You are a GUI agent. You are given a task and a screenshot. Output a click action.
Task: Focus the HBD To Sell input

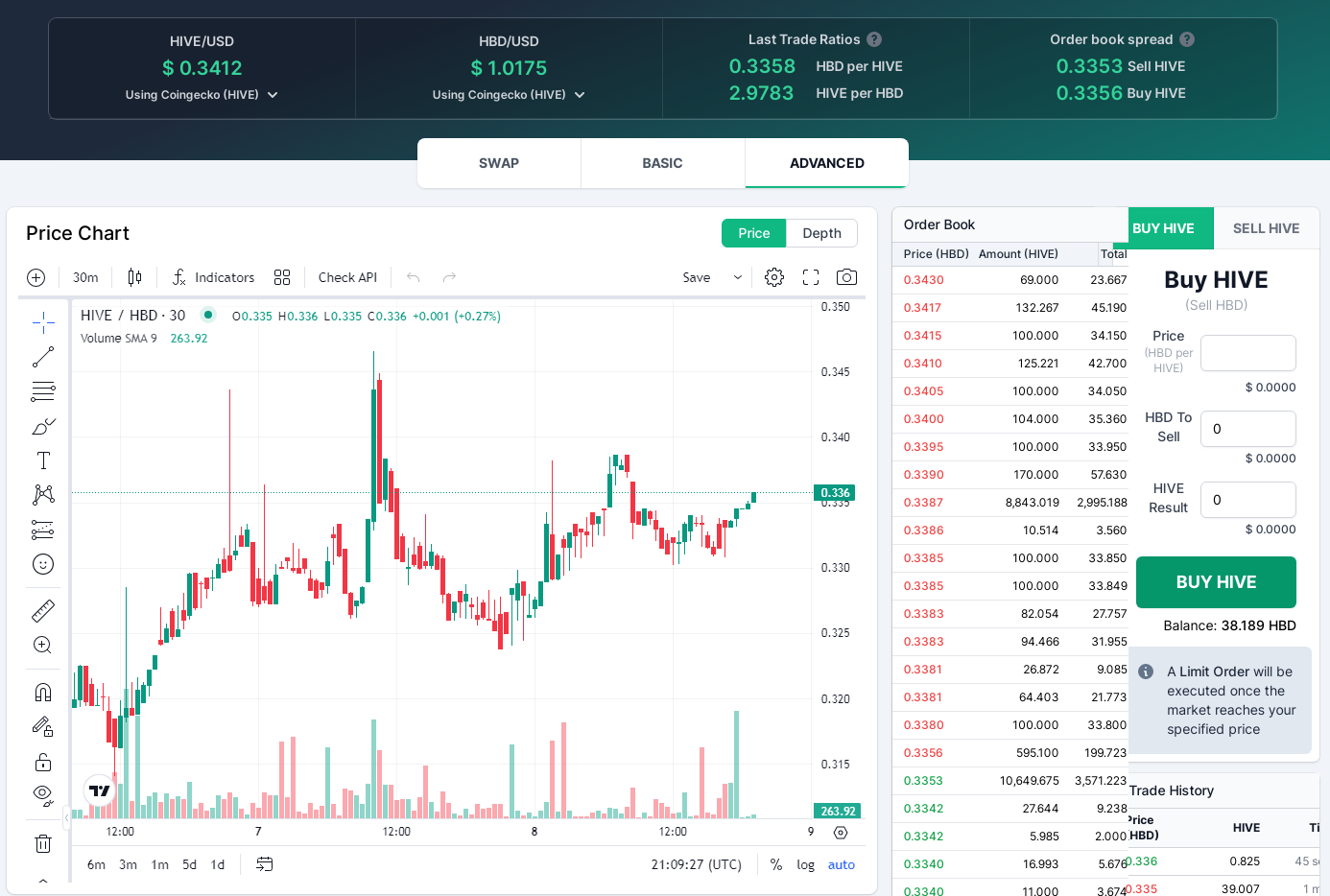point(1248,429)
